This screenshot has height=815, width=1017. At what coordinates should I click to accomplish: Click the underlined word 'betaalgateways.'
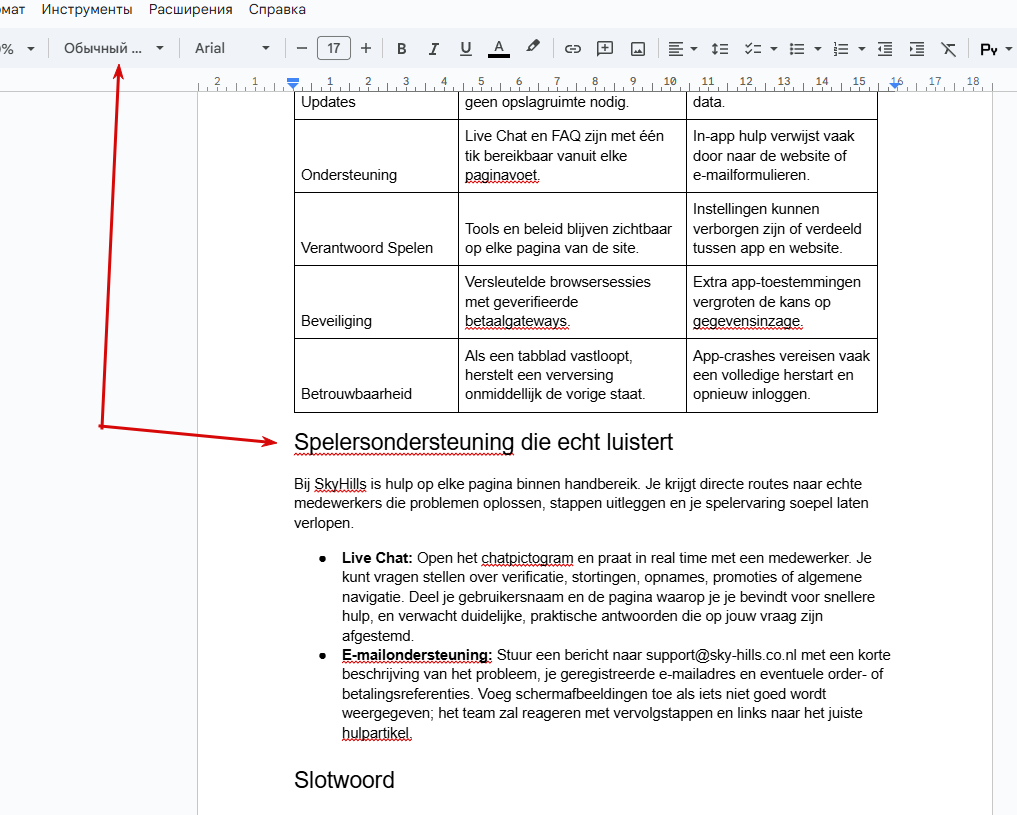click(x=517, y=321)
